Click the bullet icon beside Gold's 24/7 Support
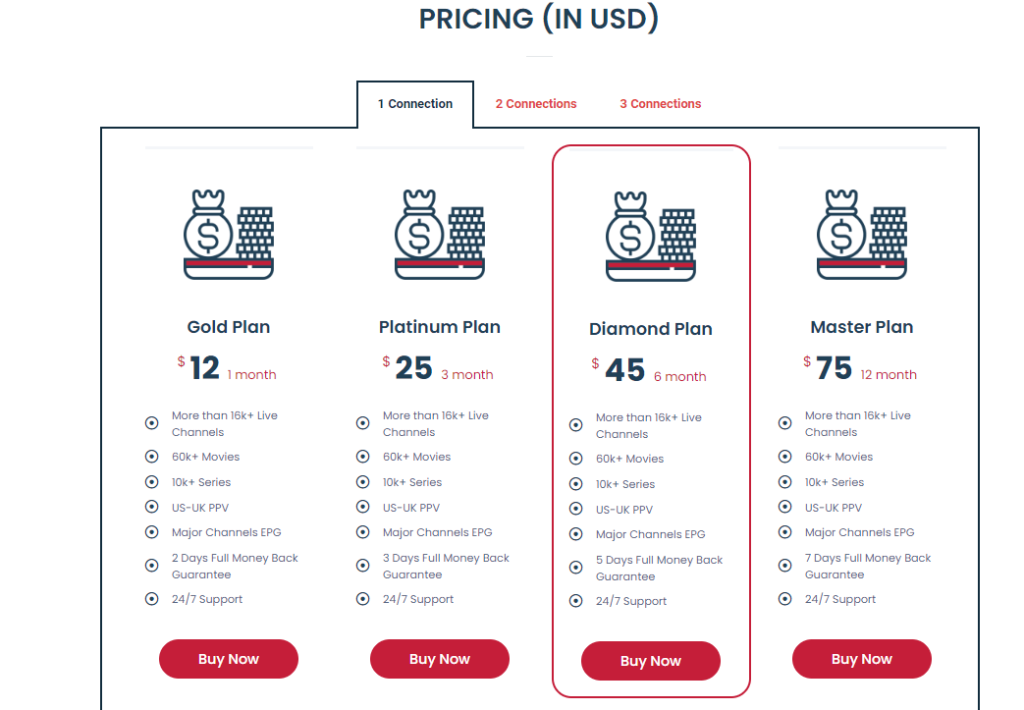The image size is (1024, 710). pyautogui.click(x=152, y=599)
